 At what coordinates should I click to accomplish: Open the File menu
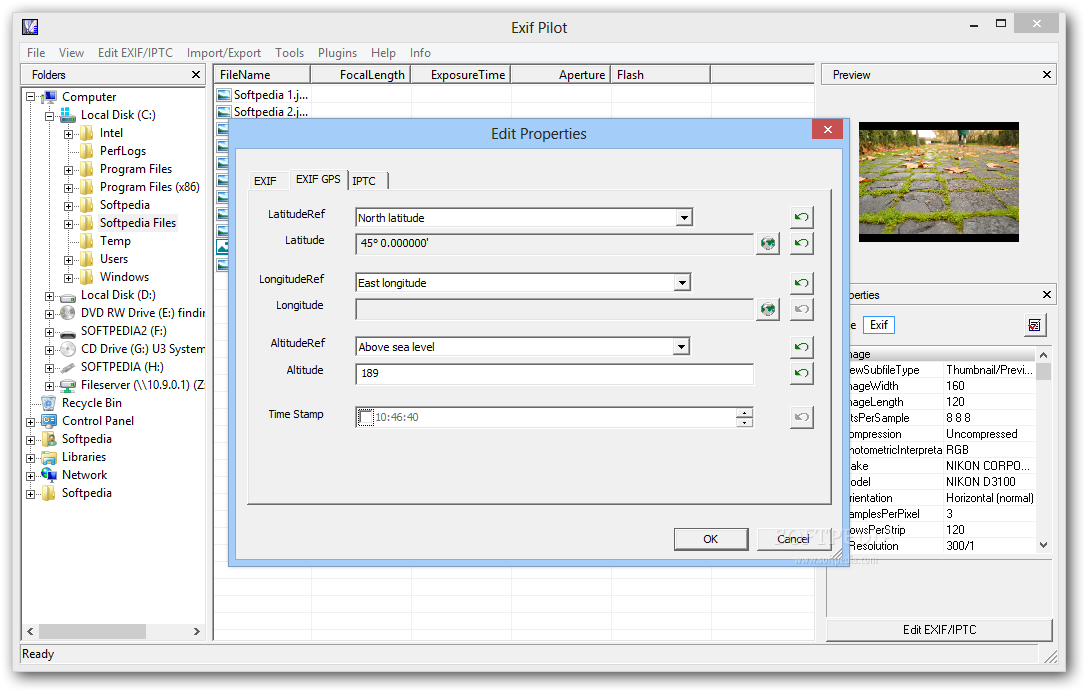pyautogui.click(x=36, y=53)
